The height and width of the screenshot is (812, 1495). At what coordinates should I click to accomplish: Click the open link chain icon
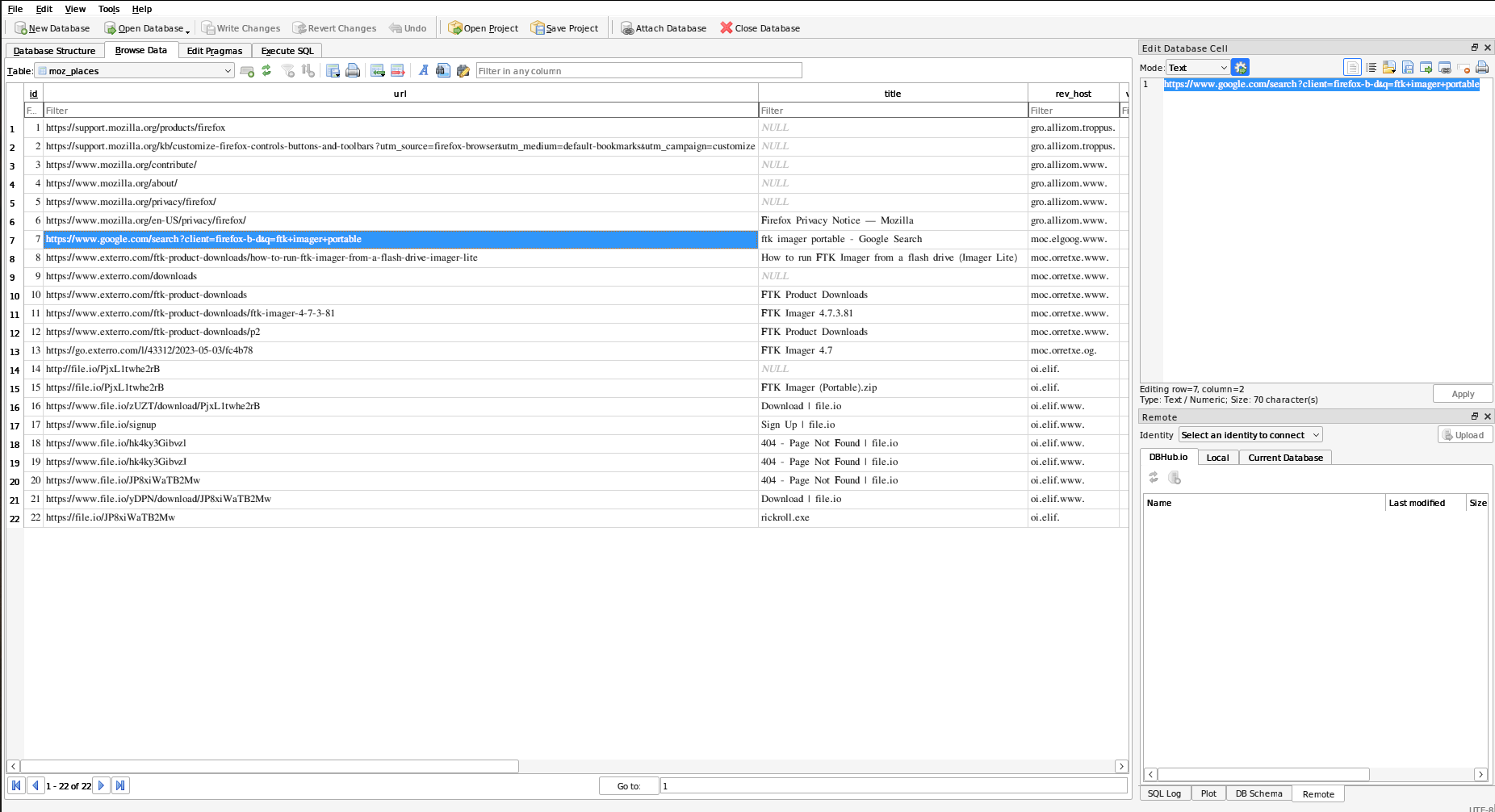pyautogui.click(x=1445, y=68)
